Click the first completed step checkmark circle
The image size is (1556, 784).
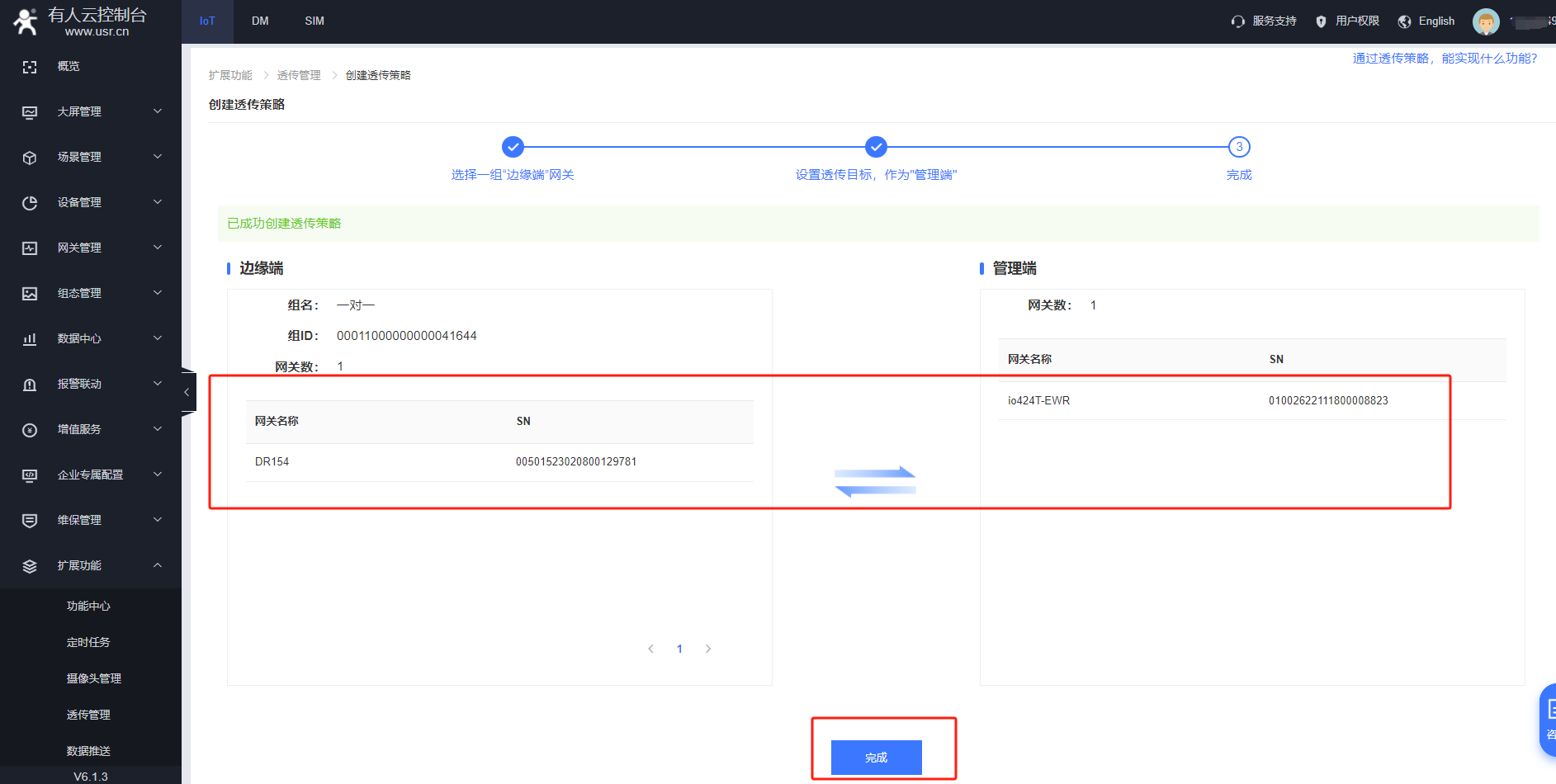(513, 147)
